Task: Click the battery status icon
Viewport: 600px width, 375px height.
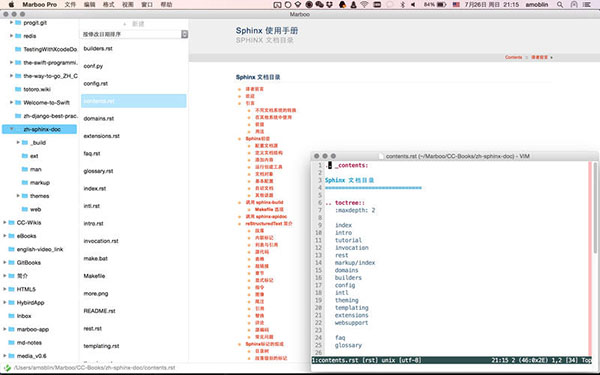Action: pos(442,5)
